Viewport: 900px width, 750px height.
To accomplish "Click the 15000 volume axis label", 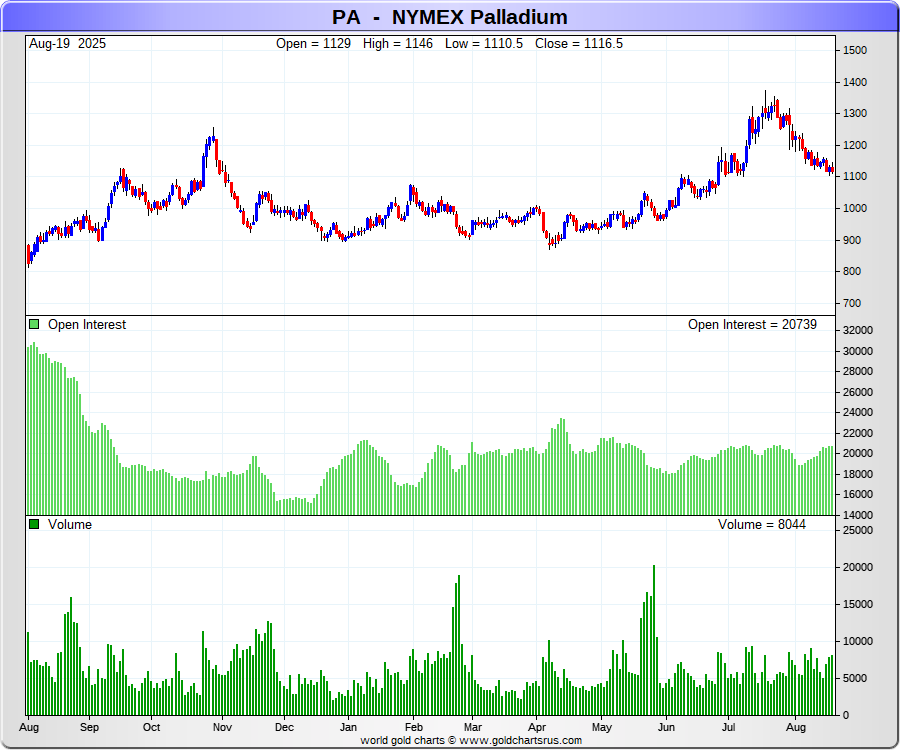I will 858,604.
